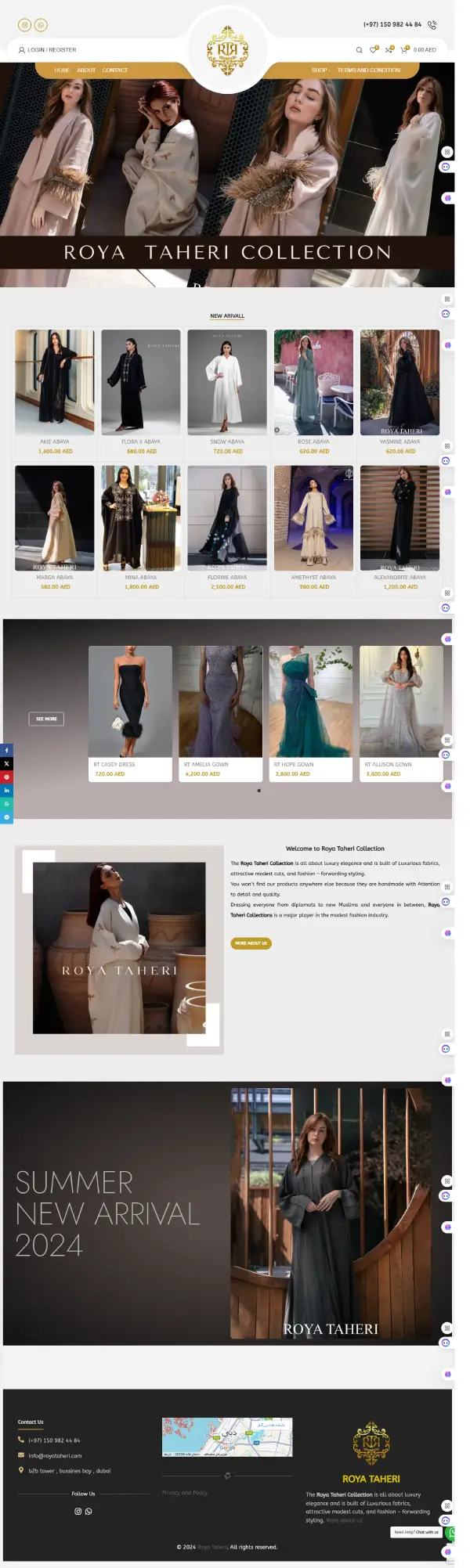Click the phone handset icon by the header number

pyautogui.click(x=432, y=25)
